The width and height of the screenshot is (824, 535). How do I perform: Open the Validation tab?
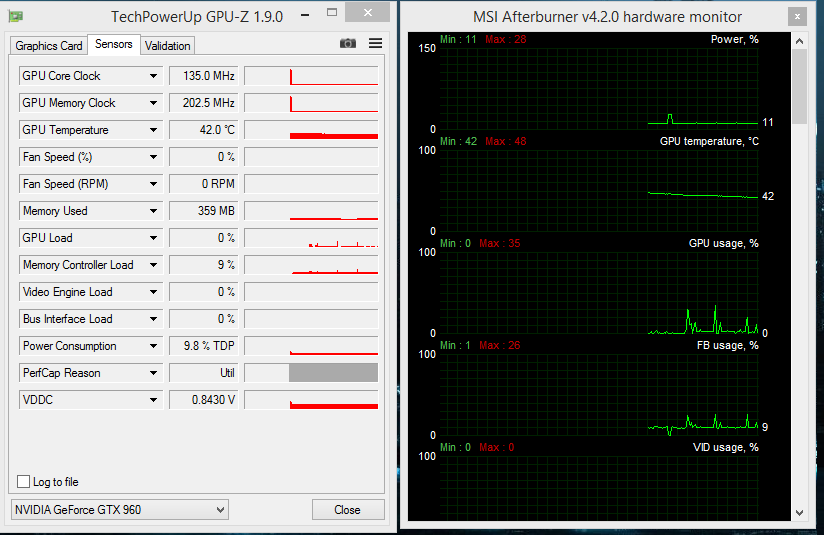[168, 46]
